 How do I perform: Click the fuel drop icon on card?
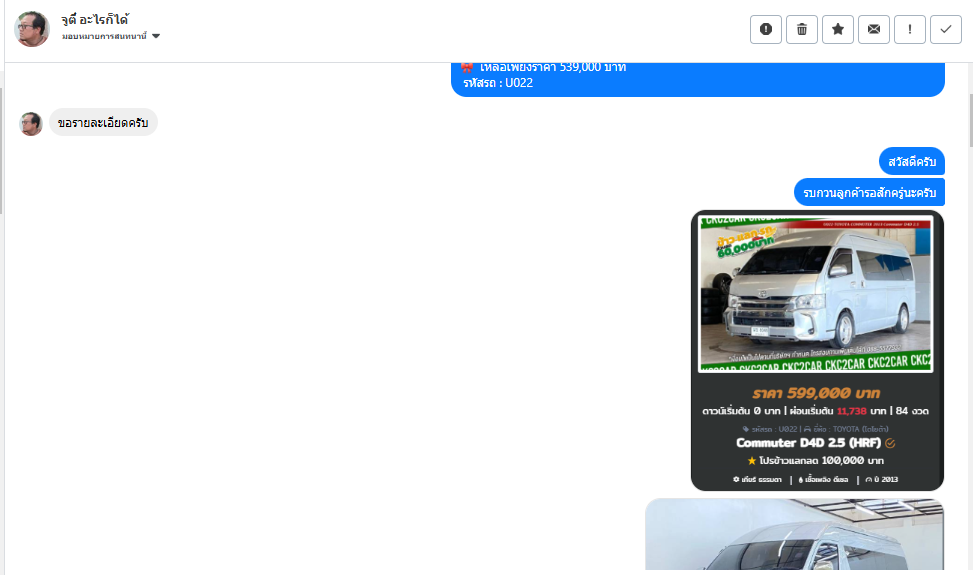click(x=800, y=479)
